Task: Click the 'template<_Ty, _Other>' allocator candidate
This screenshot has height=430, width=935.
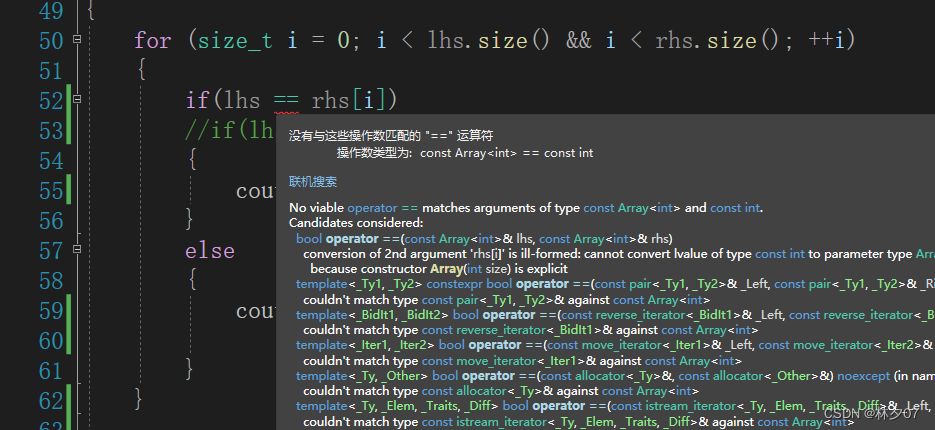Action: tap(615, 376)
